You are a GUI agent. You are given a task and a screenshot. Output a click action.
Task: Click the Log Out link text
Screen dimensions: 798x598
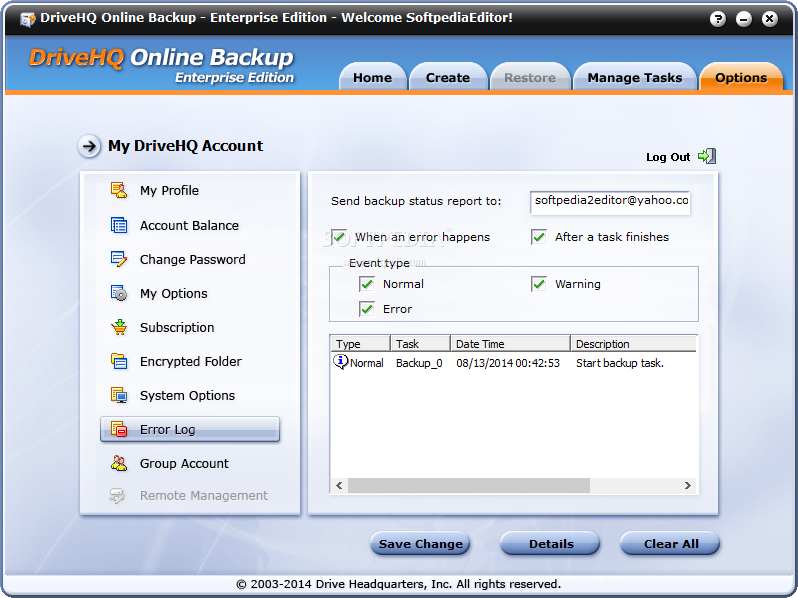pos(668,157)
